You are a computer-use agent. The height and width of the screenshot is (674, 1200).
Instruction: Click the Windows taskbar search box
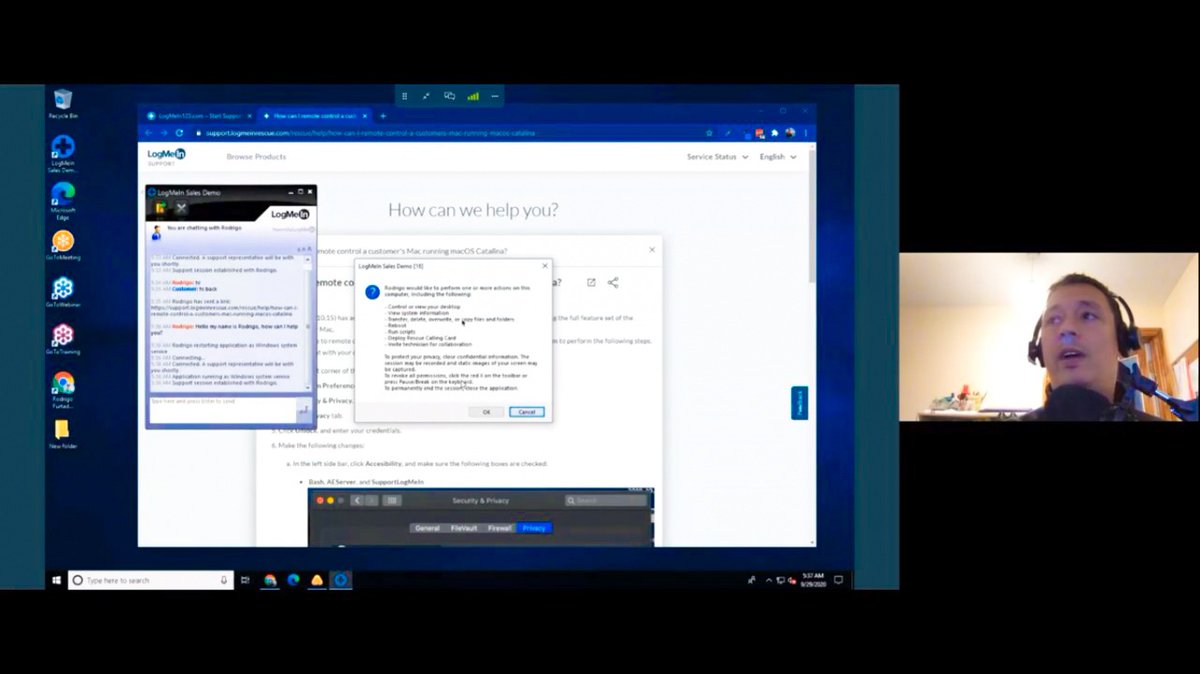pos(151,580)
